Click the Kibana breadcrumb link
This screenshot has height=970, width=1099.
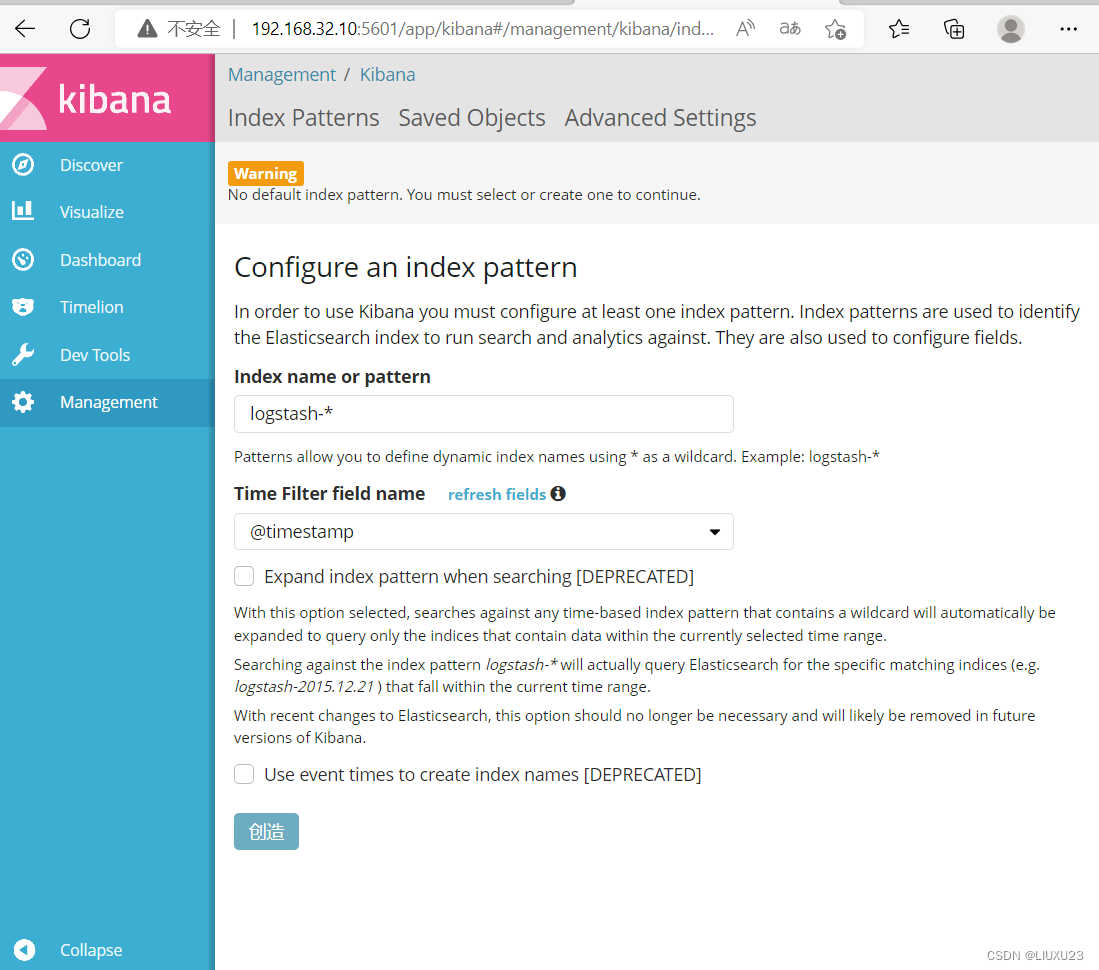[x=388, y=74]
